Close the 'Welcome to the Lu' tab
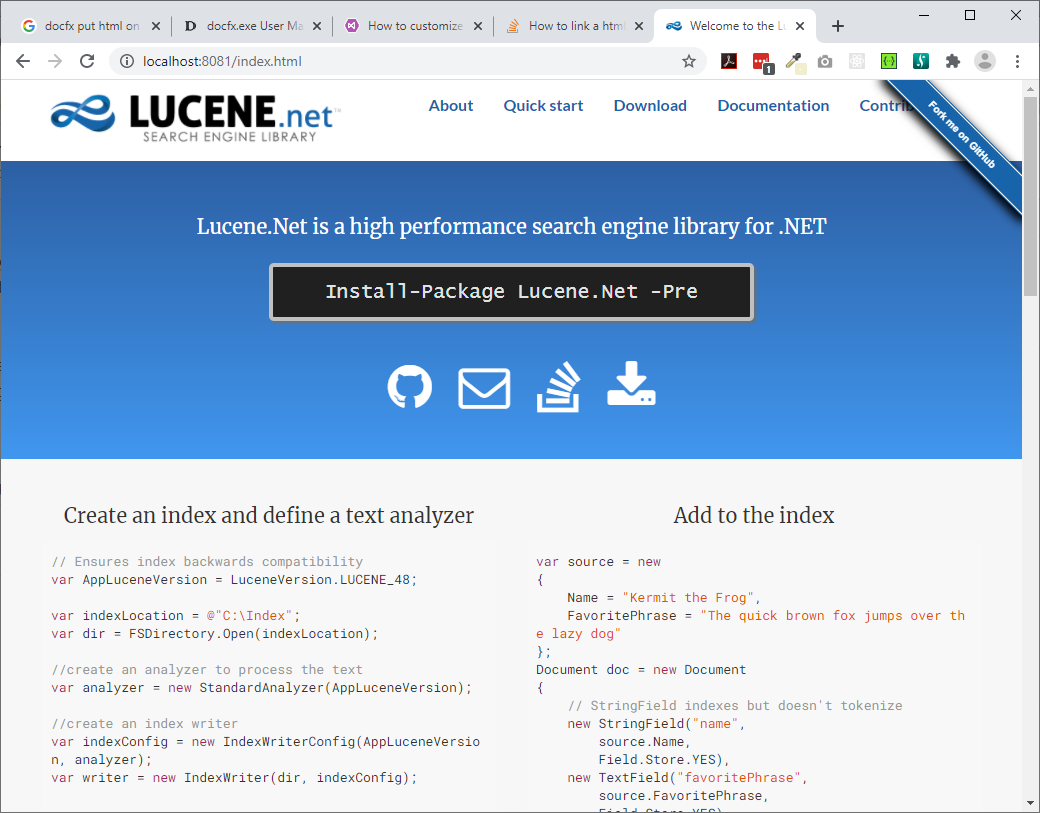Image resolution: width=1040 pixels, height=813 pixels. (800, 26)
